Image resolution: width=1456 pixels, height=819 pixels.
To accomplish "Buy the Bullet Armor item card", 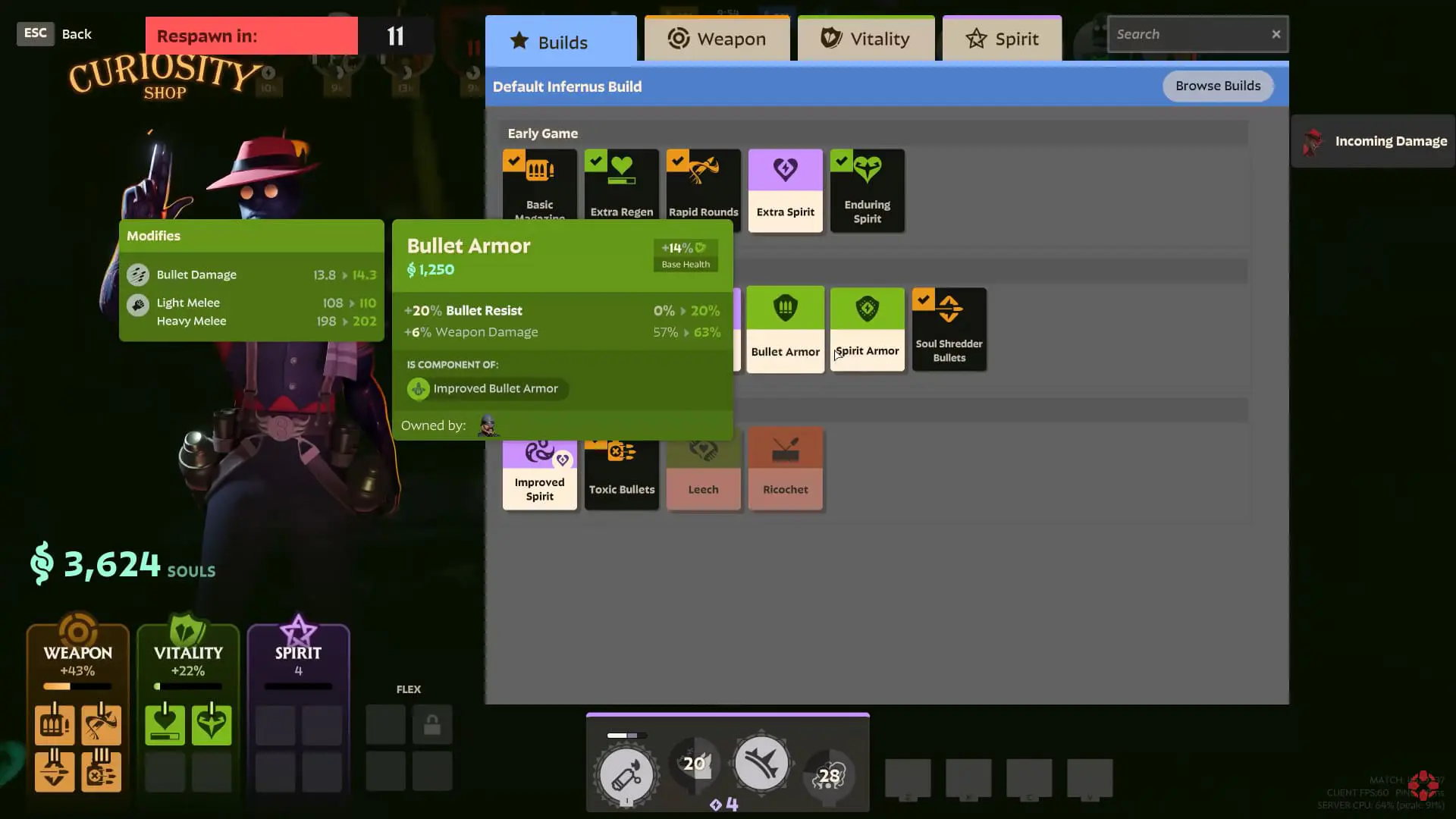I will (x=785, y=329).
